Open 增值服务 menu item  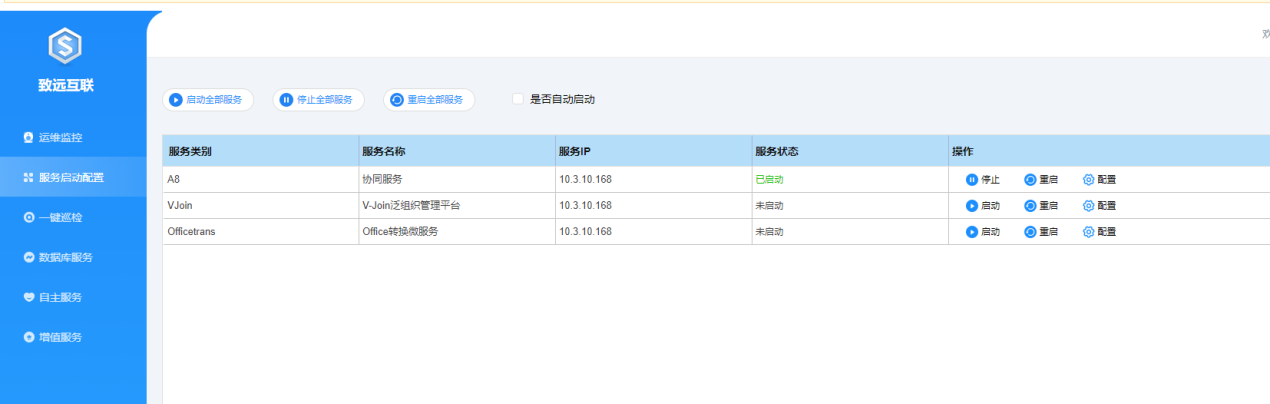73,337
